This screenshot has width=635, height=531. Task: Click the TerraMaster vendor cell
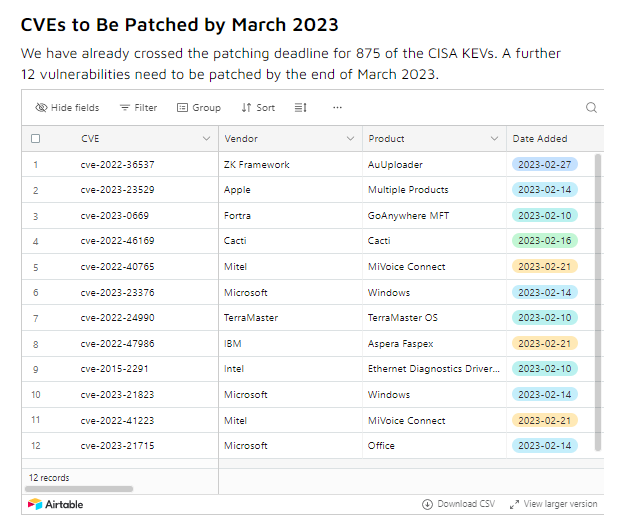click(290, 318)
